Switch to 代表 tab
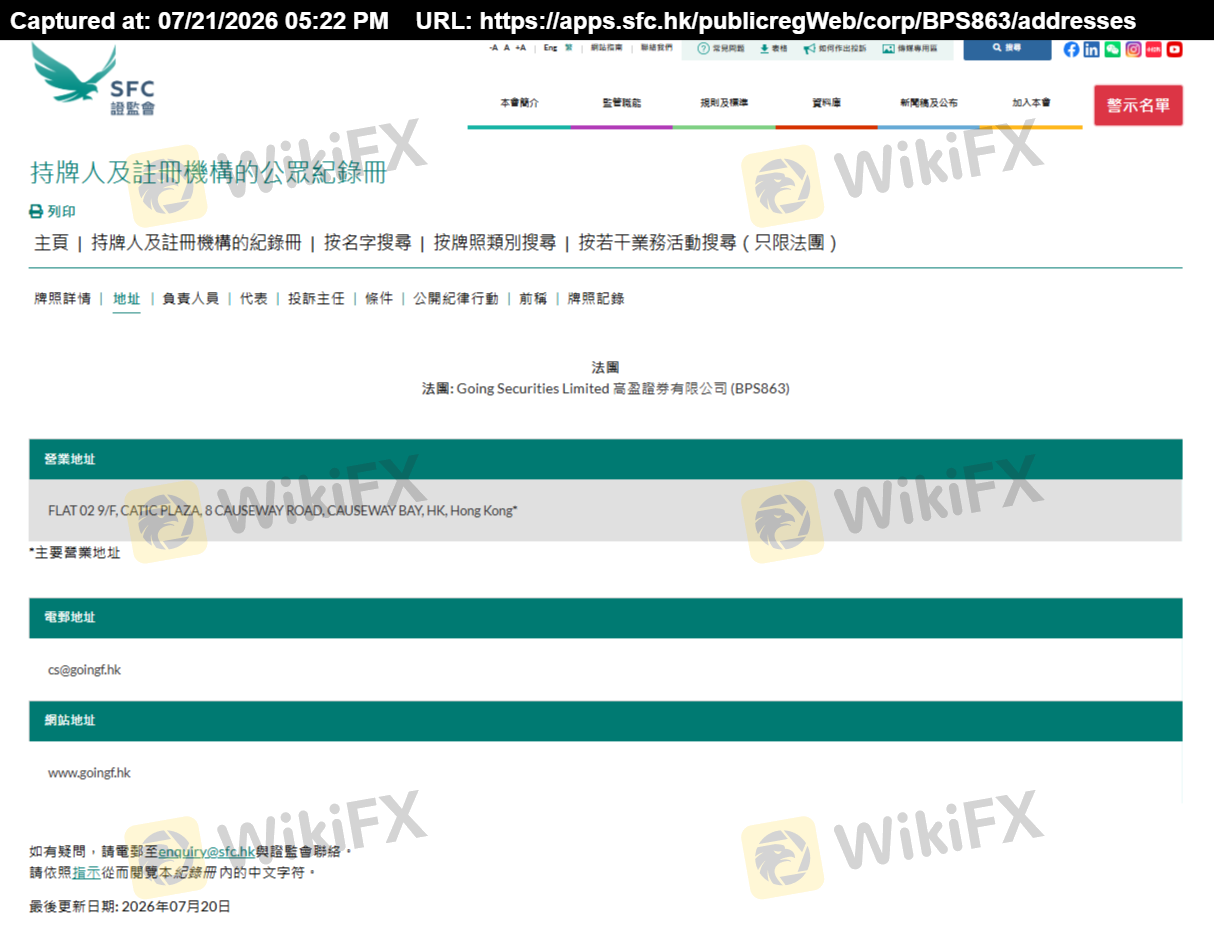The height and width of the screenshot is (926, 1214). [x=254, y=298]
